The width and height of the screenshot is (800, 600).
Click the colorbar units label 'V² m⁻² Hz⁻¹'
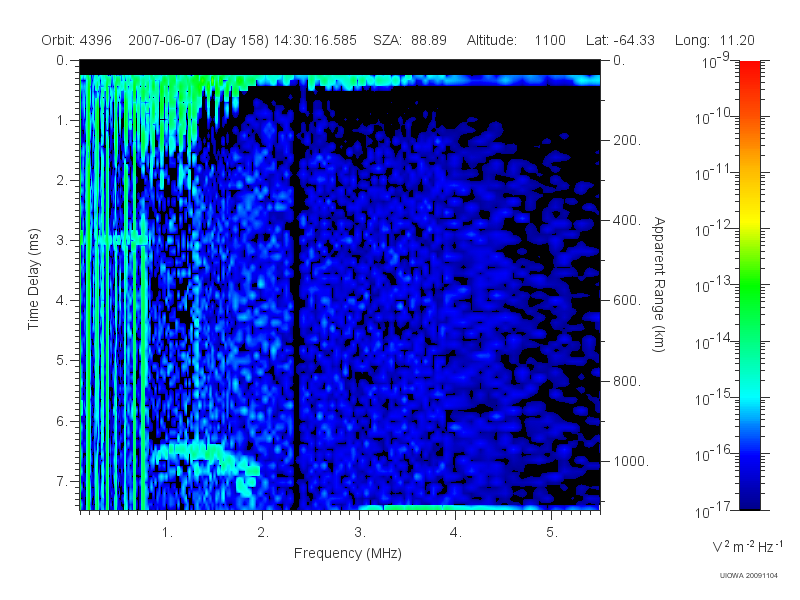(x=747, y=547)
